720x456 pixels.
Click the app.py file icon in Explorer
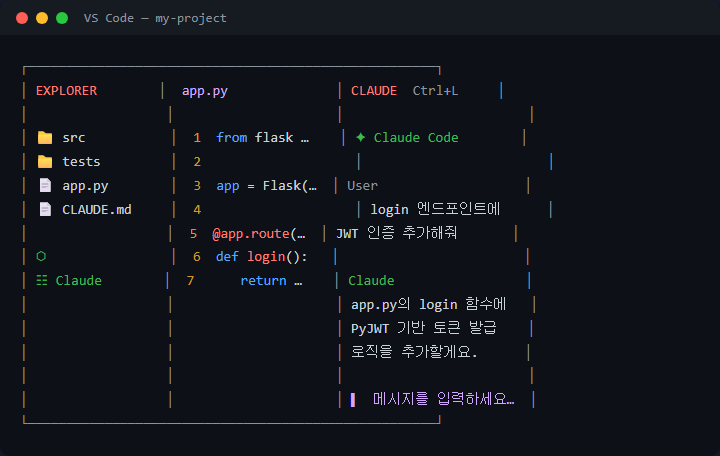[x=45, y=186]
